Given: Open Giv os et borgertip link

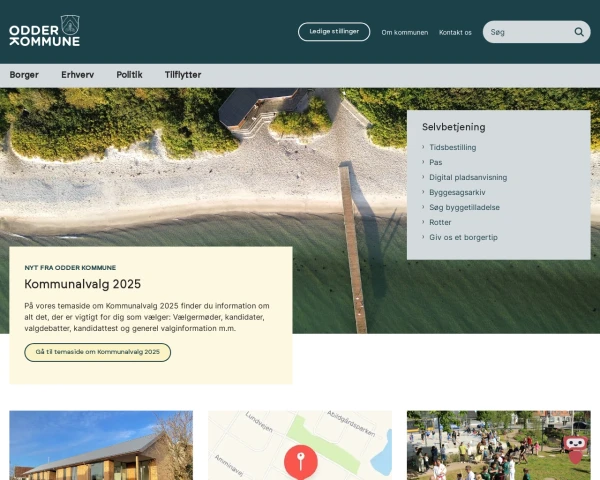Looking at the screenshot, I should [x=463, y=237].
